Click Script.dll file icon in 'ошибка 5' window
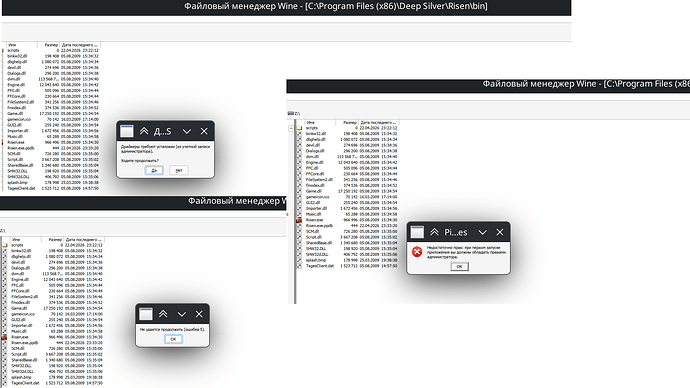Image resolution: width=690 pixels, height=388 pixels. 4,354
